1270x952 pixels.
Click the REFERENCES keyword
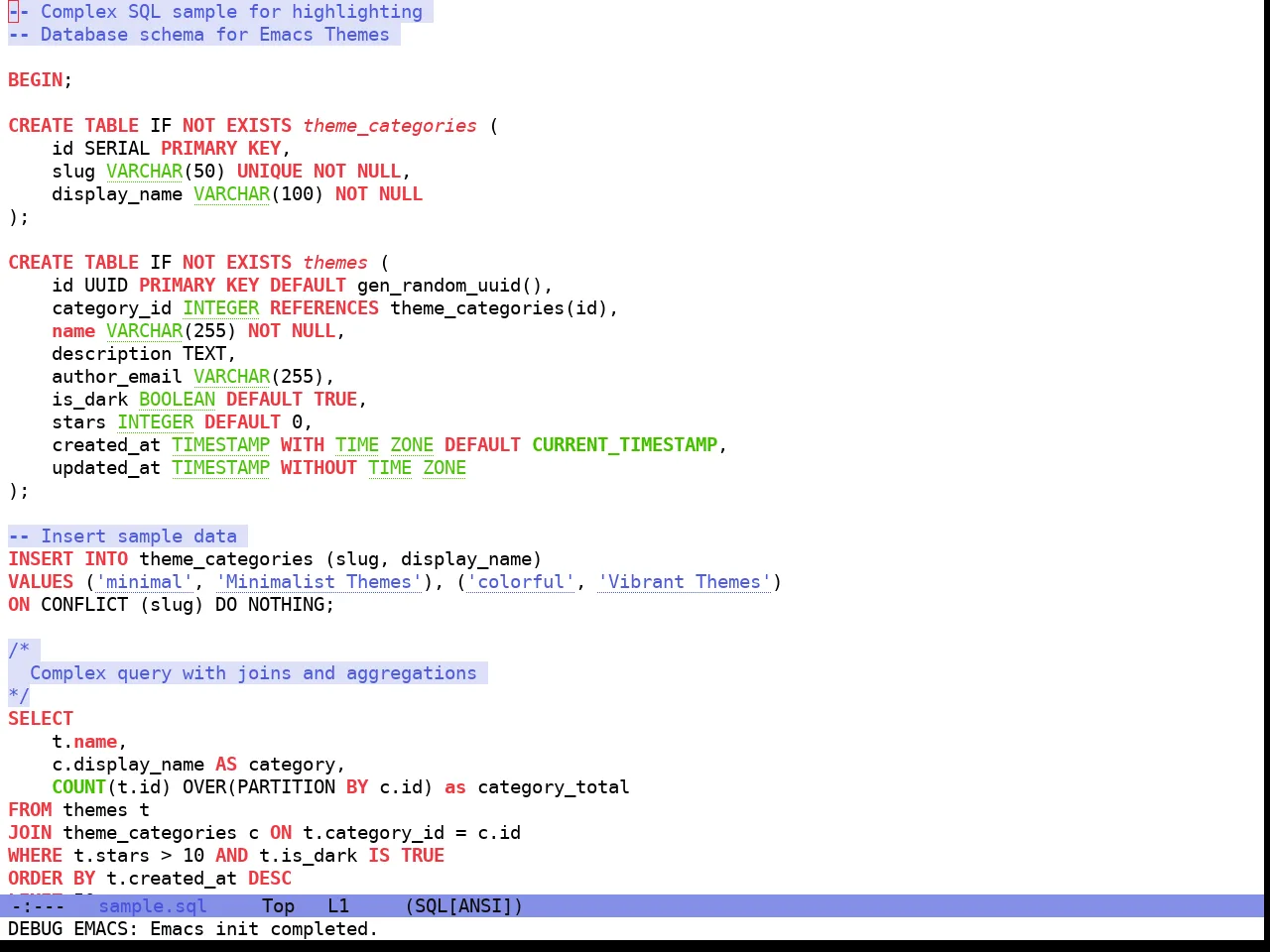324,308
